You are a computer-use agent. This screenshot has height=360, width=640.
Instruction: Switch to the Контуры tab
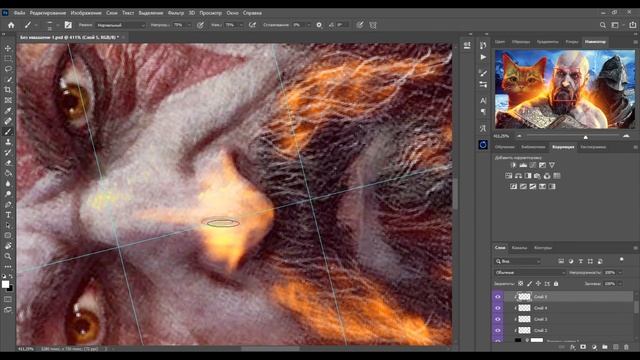tap(542, 248)
